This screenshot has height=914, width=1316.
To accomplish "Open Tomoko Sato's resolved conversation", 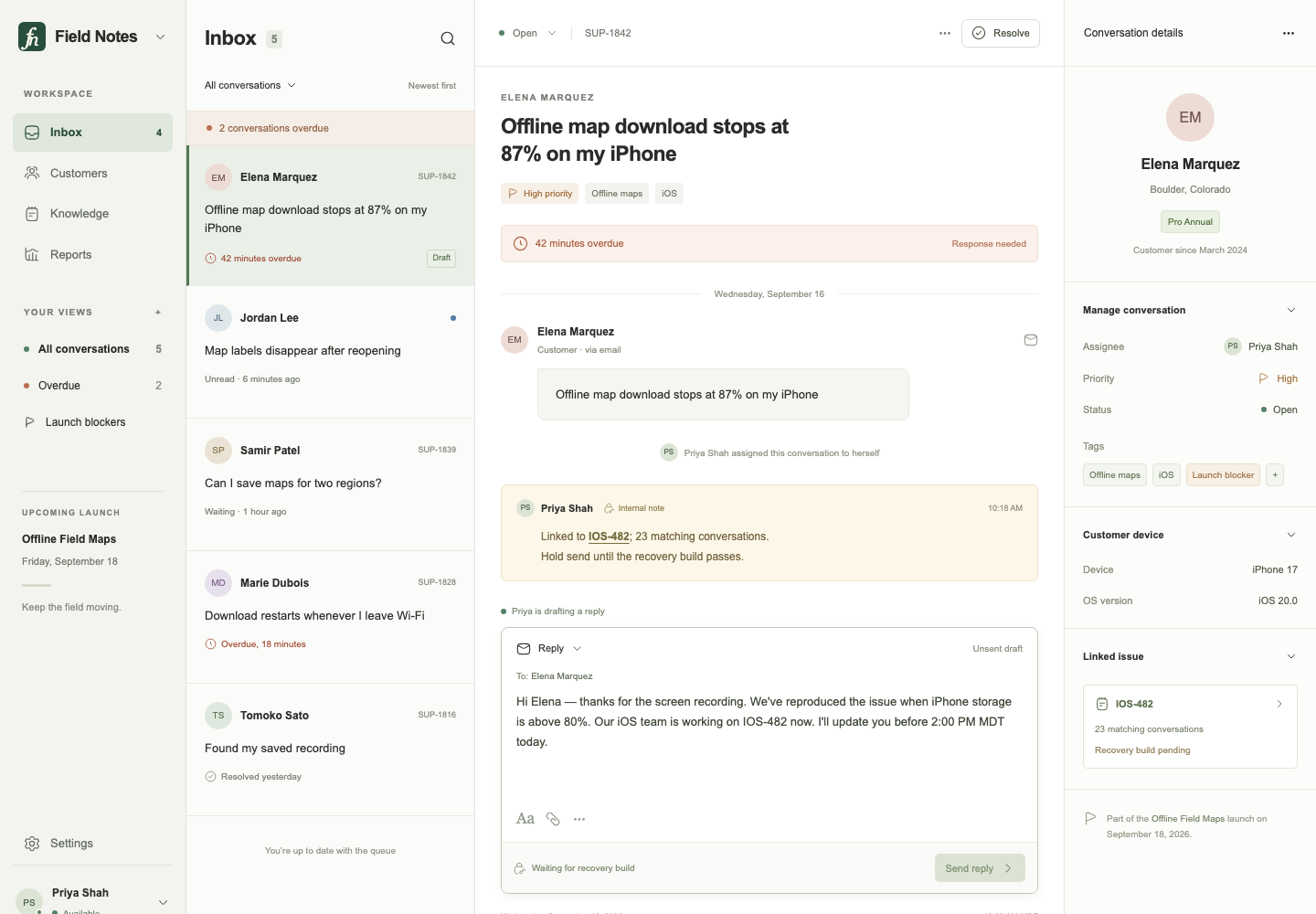I will tap(331, 749).
